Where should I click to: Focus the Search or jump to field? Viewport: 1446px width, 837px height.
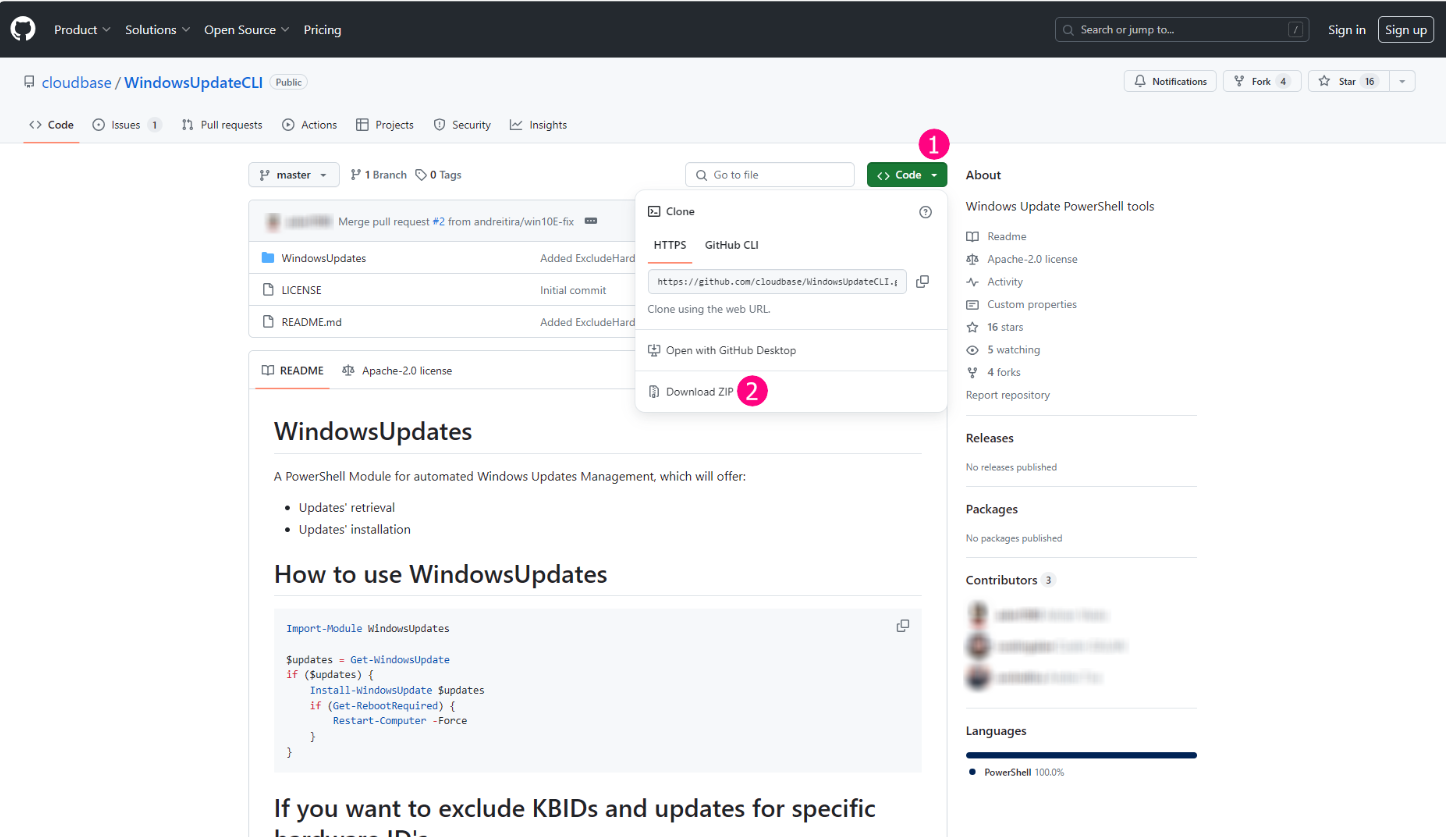pos(1182,30)
